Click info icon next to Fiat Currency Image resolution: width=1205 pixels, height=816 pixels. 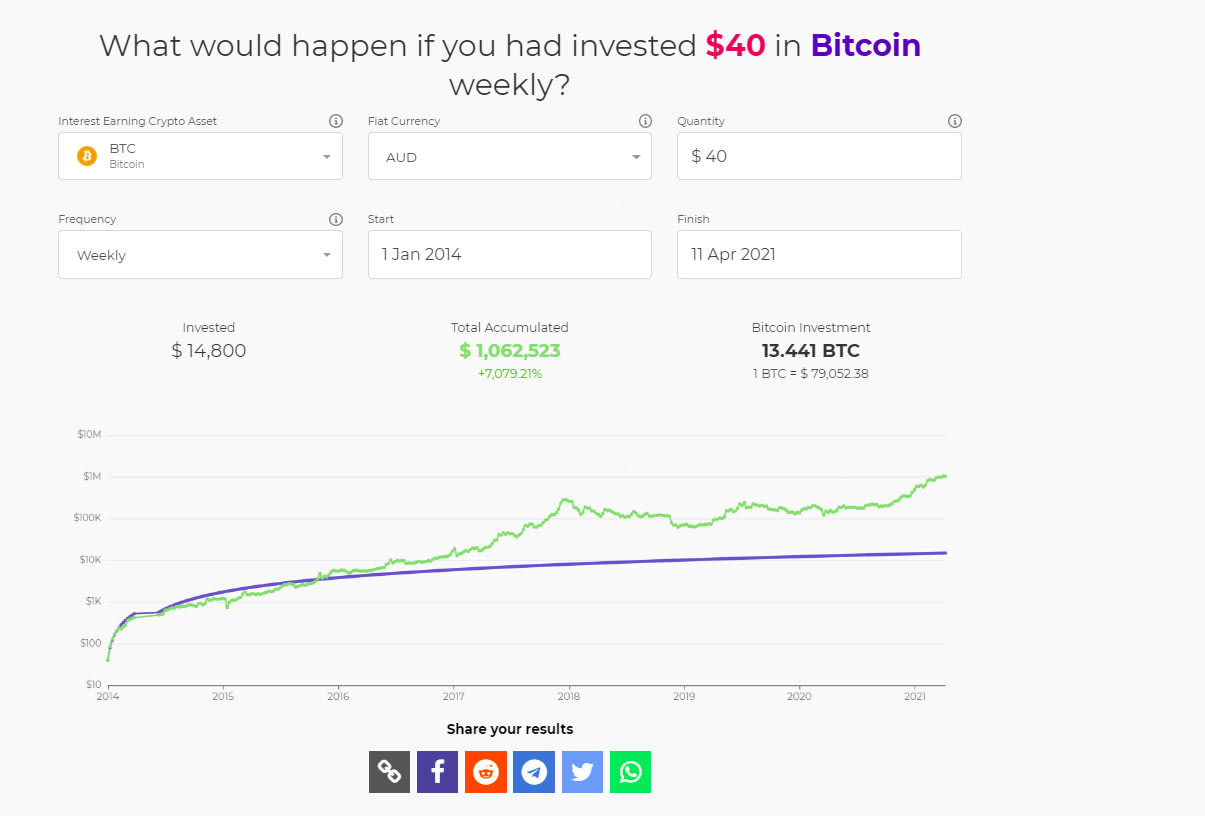[645, 121]
